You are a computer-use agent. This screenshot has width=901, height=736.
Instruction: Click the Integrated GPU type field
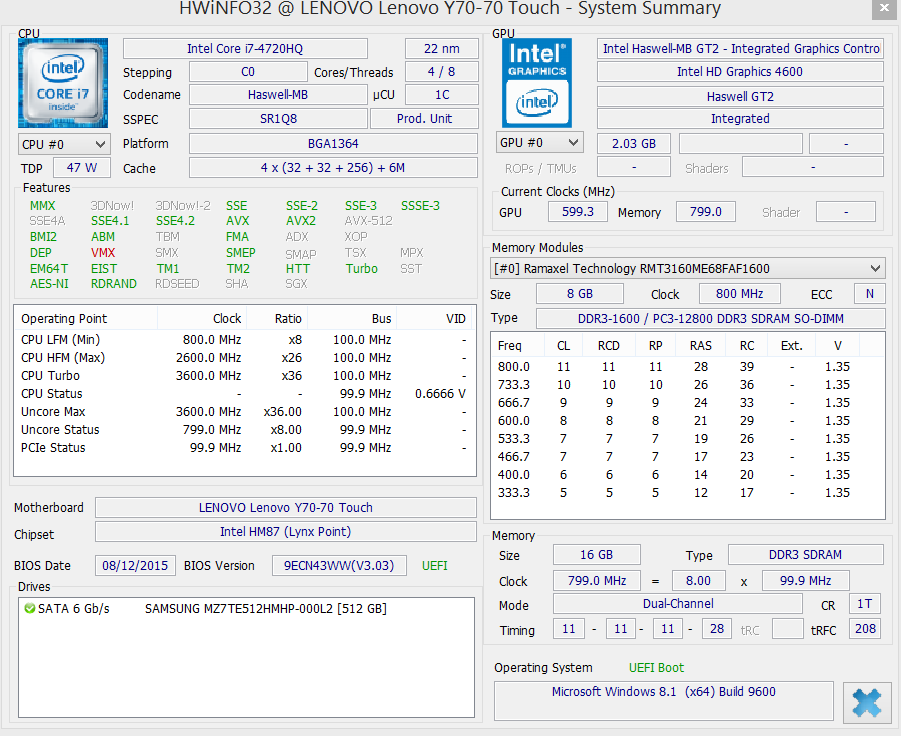click(740, 119)
